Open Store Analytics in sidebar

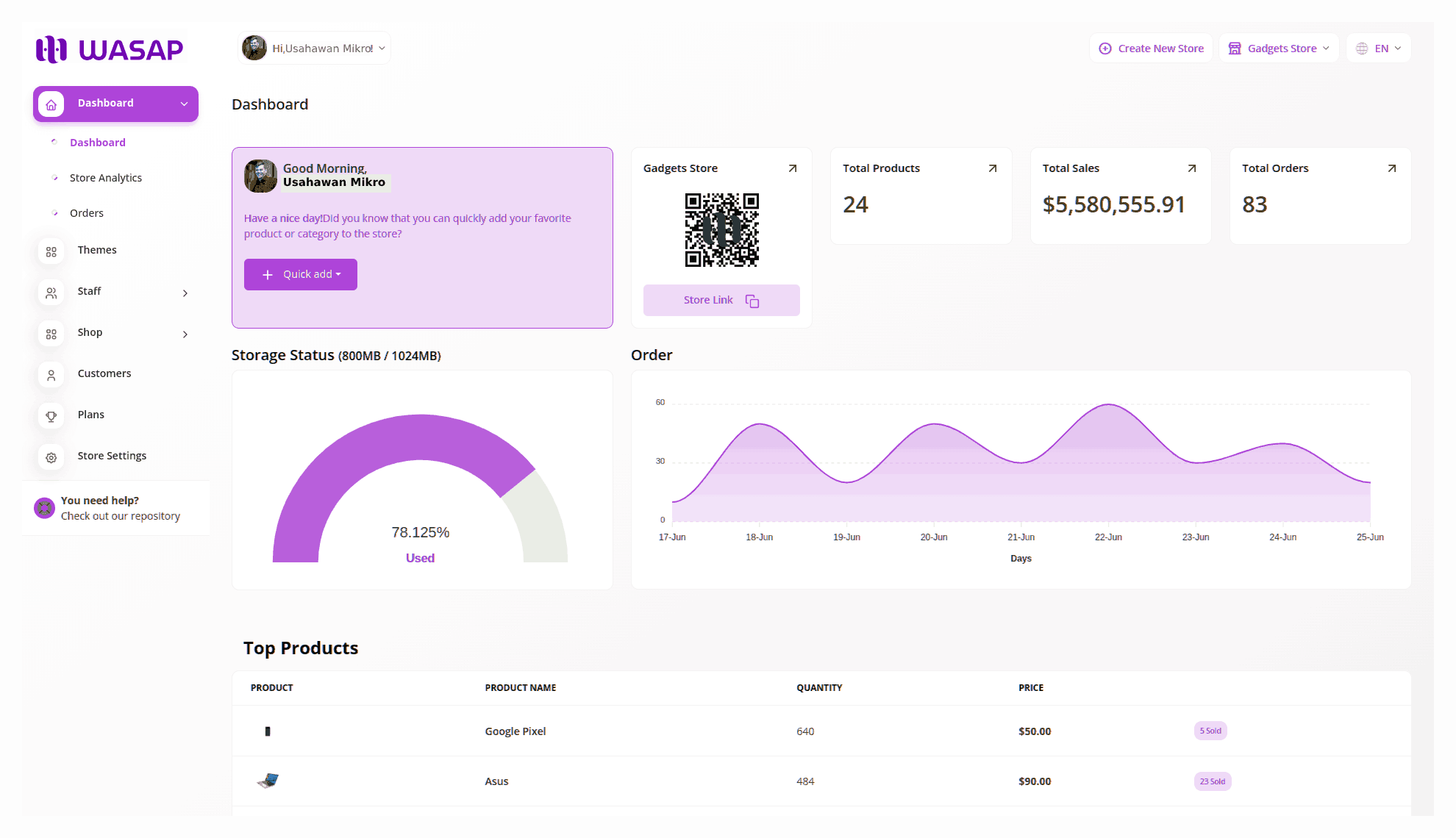(105, 178)
